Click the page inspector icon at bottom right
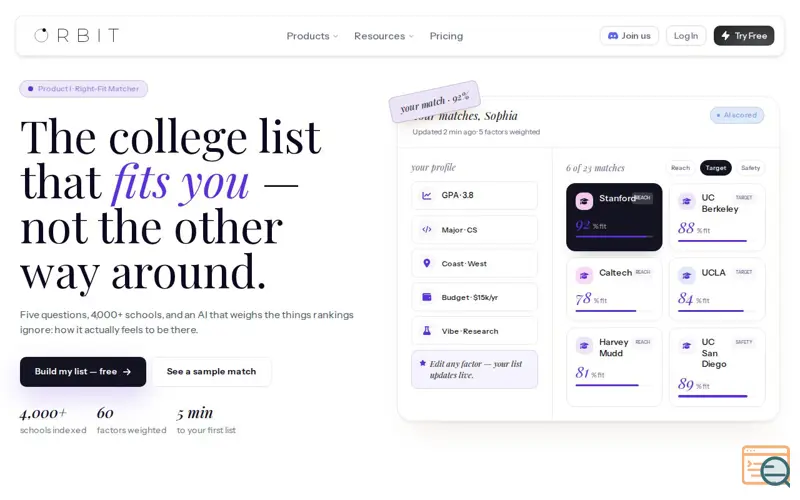The image size is (800, 500). pyautogui.click(x=766, y=466)
